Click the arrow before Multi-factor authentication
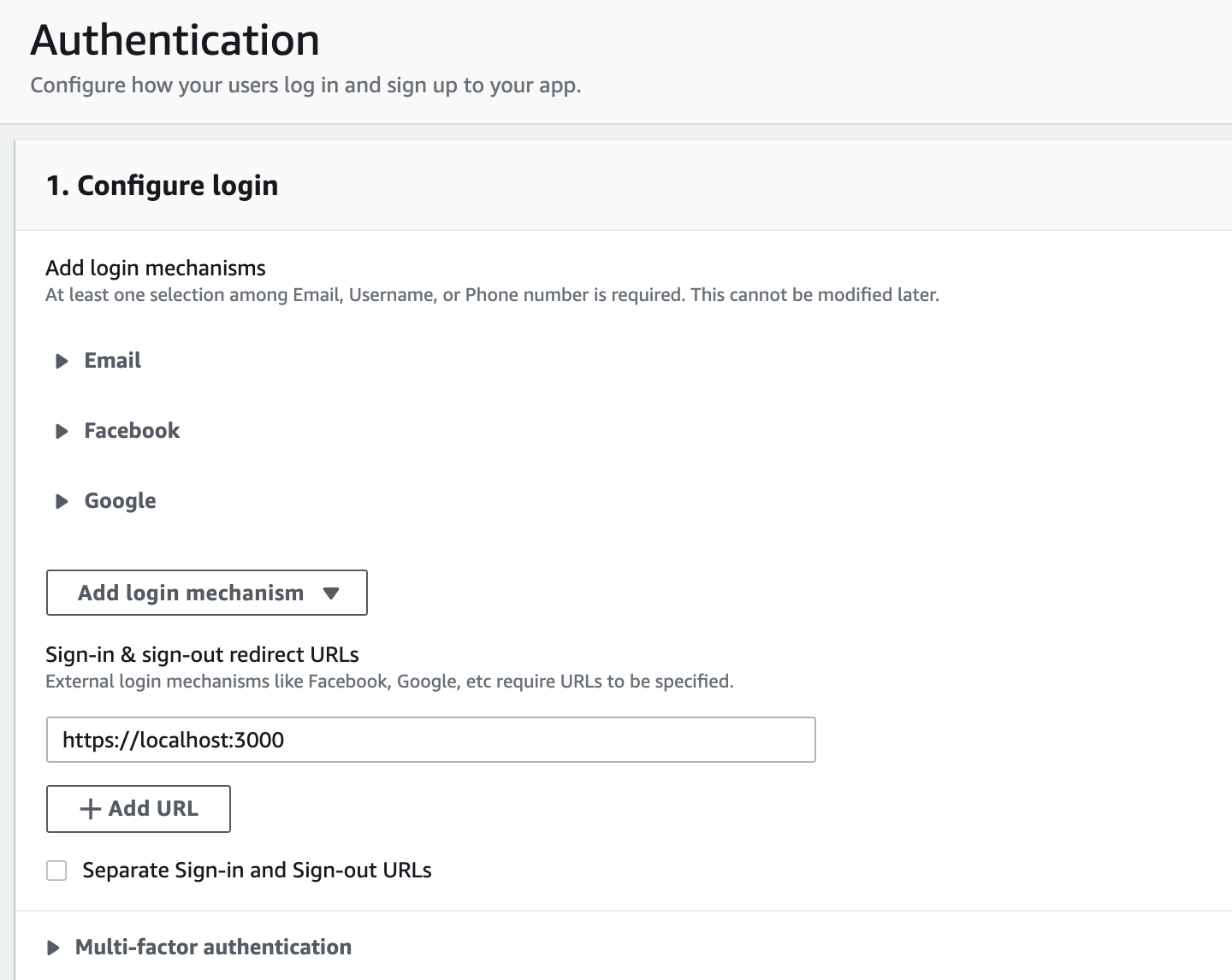 [x=55, y=948]
